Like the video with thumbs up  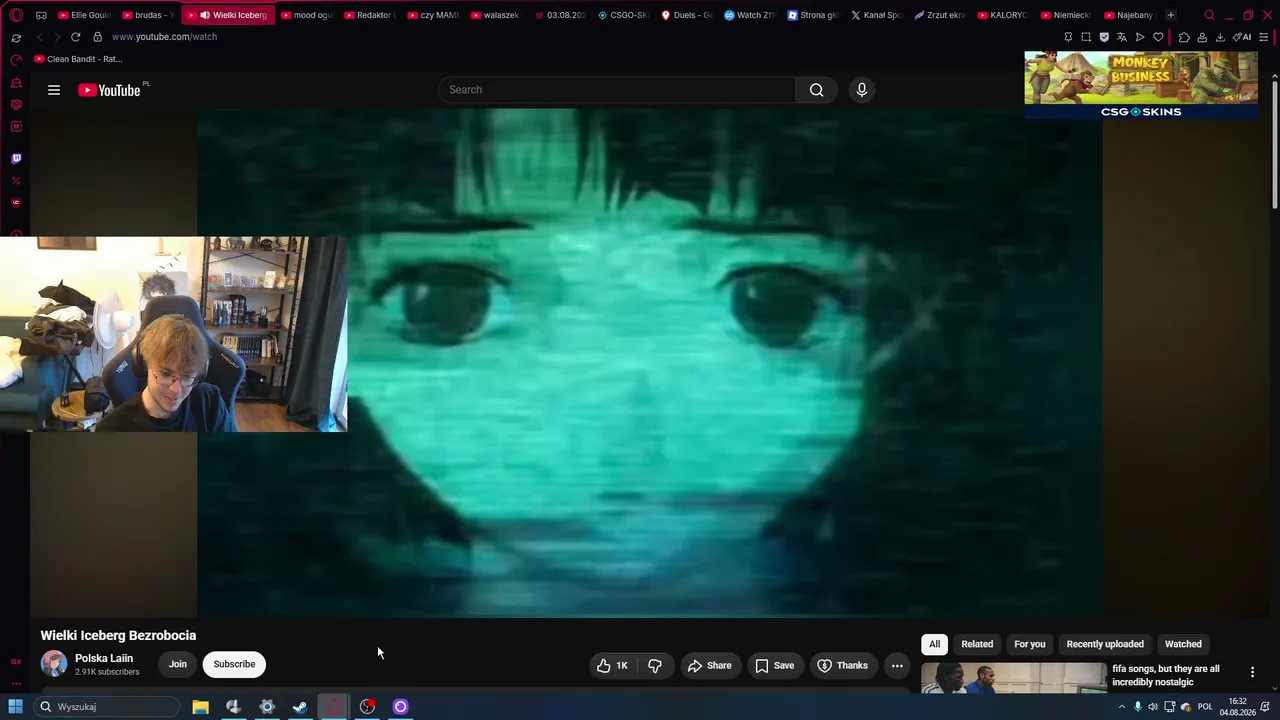[x=612, y=666]
